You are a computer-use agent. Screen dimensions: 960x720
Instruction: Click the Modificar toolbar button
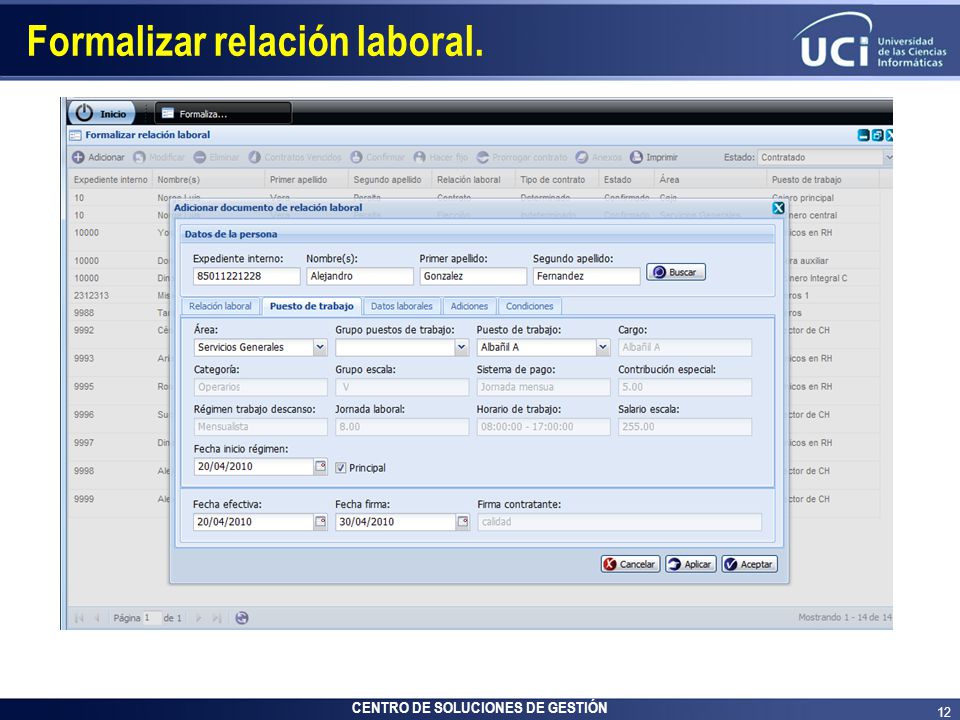pyautogui.click(x=159, y=157)
